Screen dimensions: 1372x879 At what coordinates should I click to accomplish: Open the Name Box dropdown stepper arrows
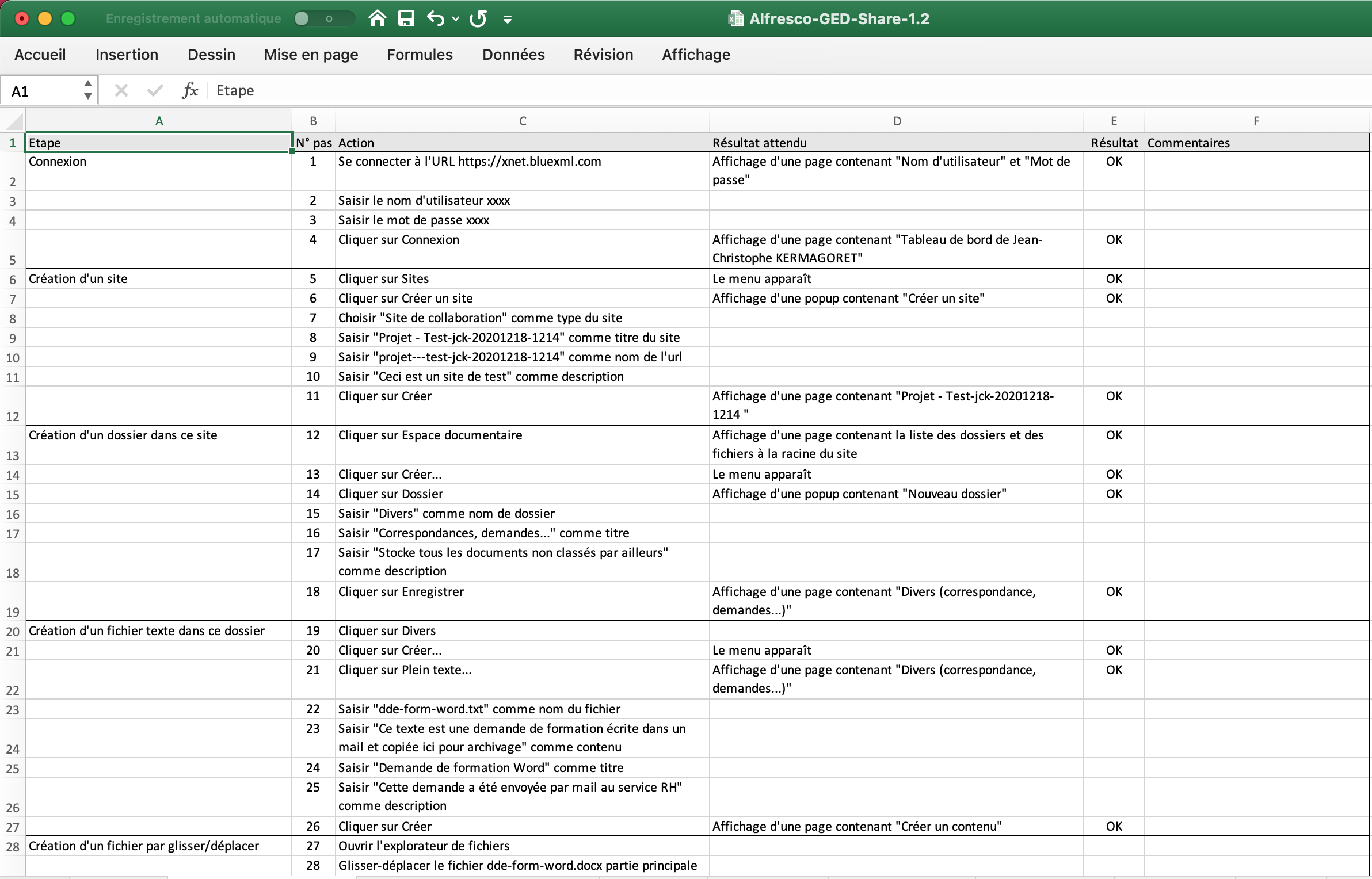pyautogui.click(x=87, y=91)
